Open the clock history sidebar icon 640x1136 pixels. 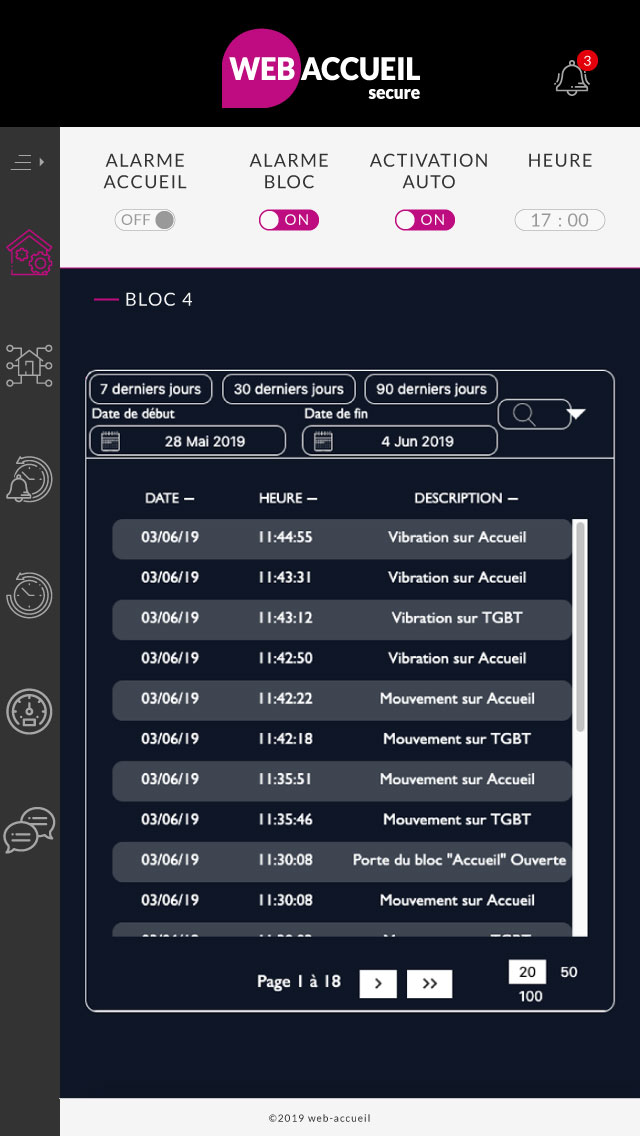click(30, 595)
